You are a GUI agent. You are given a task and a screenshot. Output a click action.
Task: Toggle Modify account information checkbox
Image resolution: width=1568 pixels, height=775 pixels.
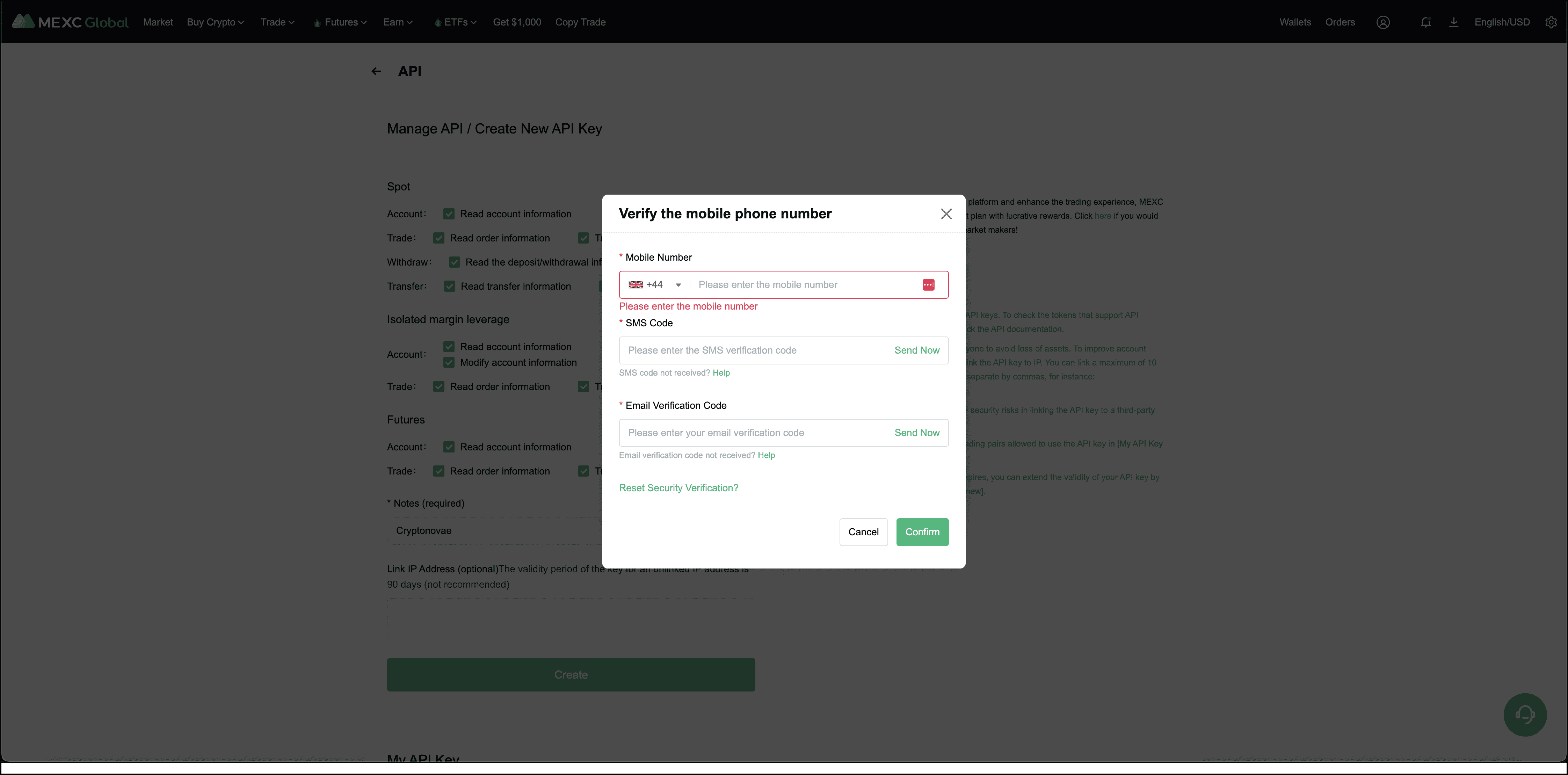tap(449, 363)
